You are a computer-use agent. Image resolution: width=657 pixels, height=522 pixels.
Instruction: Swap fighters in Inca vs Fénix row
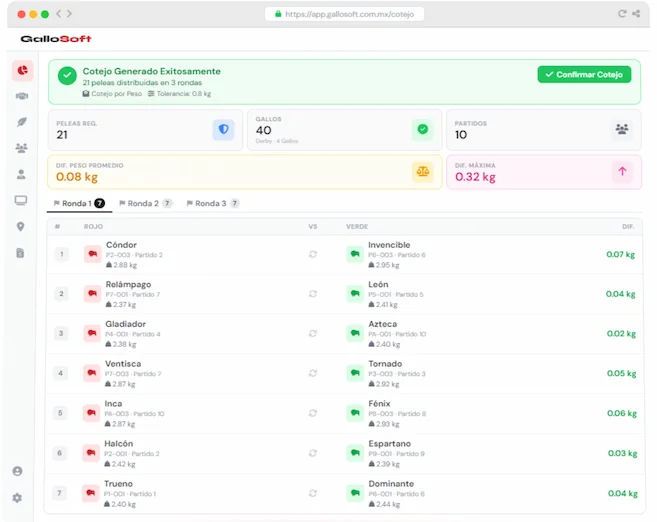313,413
